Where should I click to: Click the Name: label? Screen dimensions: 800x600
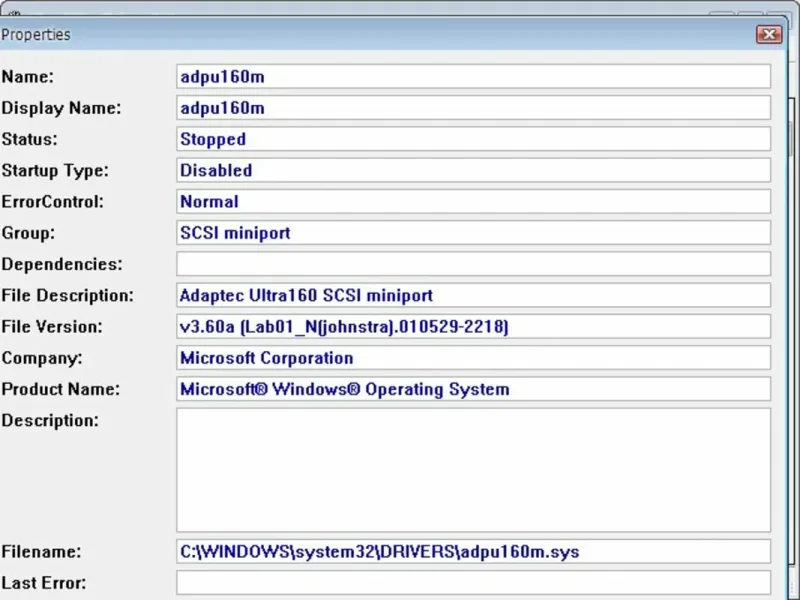pyautogui.click(x=28, y=77)
